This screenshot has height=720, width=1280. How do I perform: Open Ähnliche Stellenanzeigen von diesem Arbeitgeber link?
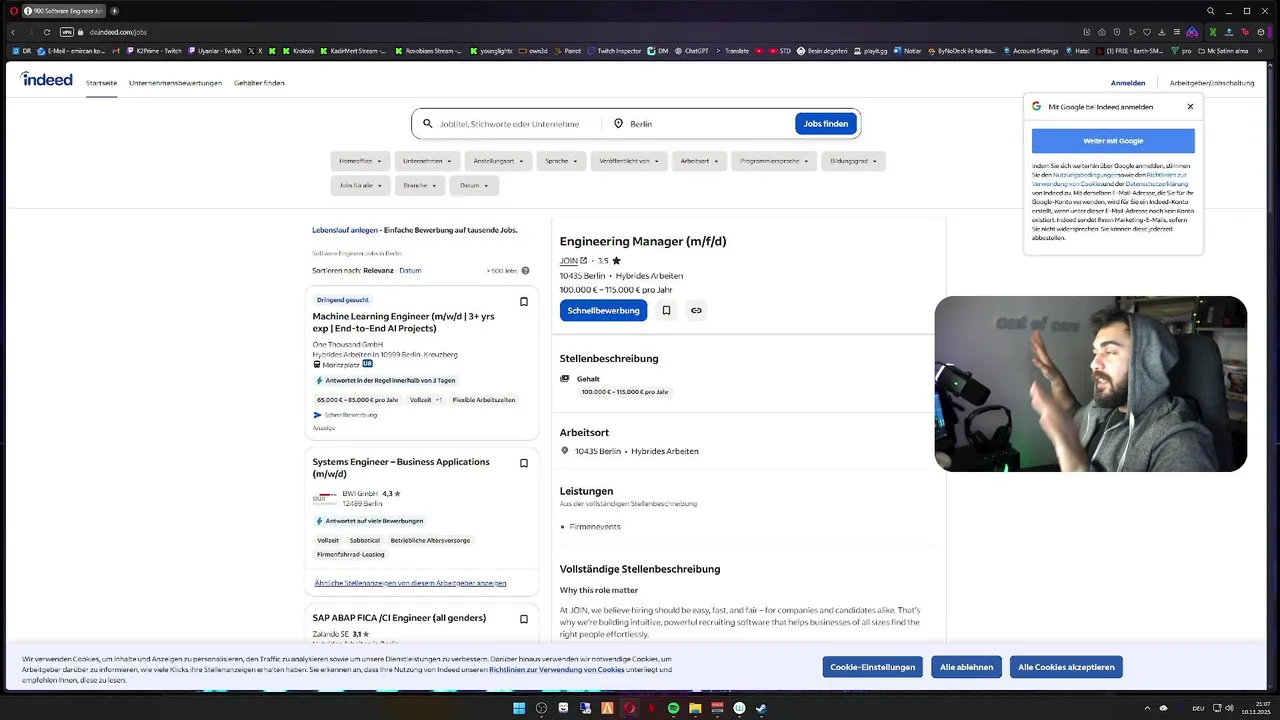410,583
